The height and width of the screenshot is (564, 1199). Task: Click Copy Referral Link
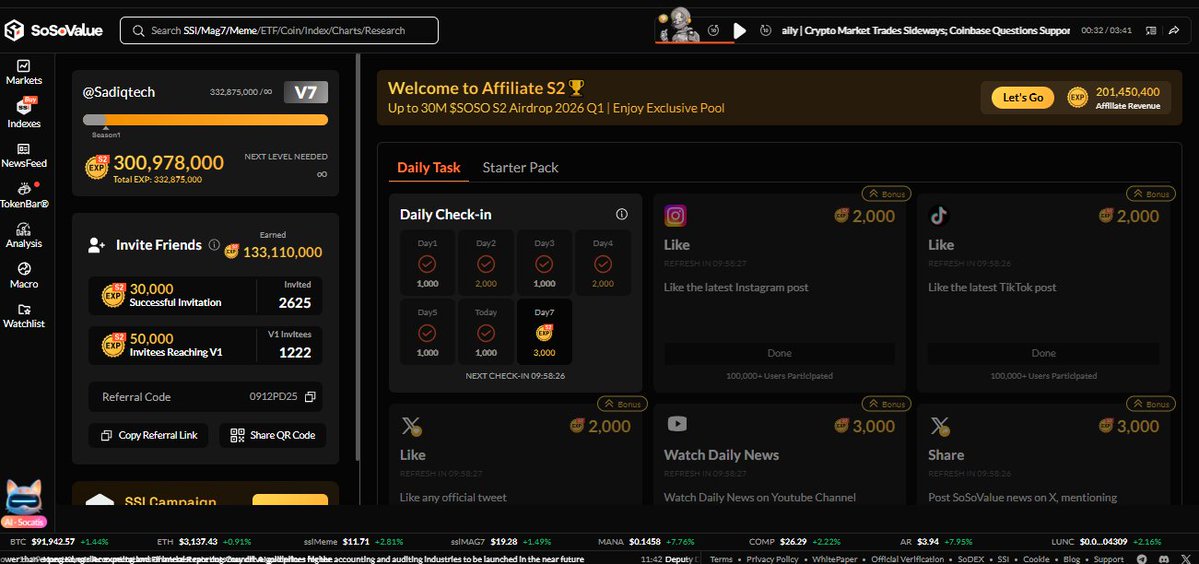coord(148,436)
